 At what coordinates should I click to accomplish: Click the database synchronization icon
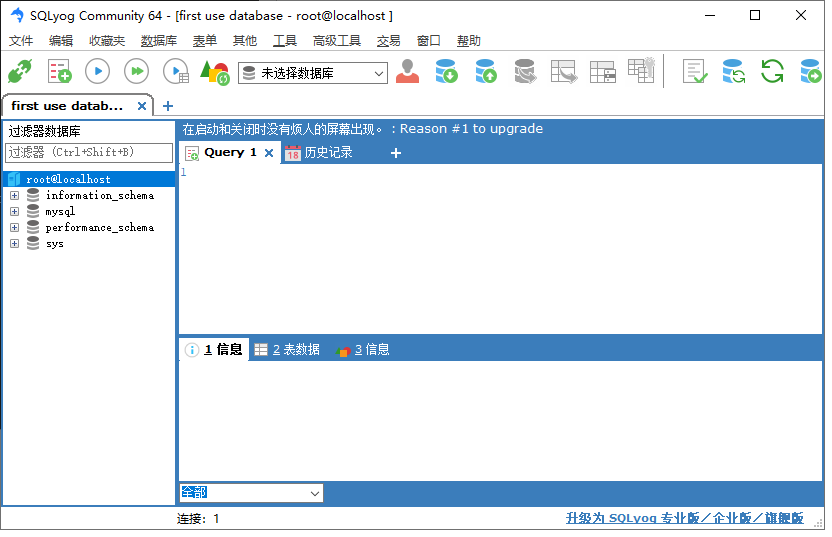734,72
